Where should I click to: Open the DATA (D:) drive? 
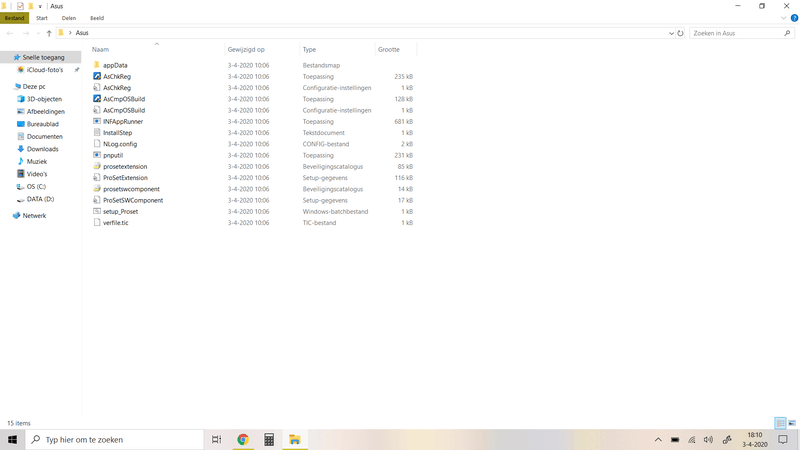click(x=40, y=199)
